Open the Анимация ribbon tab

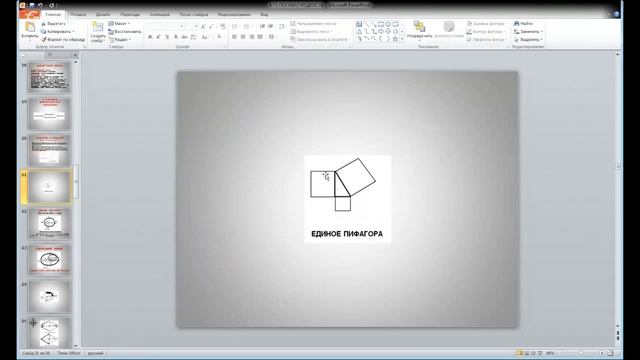pyautogui.click(x=159, y=14)
